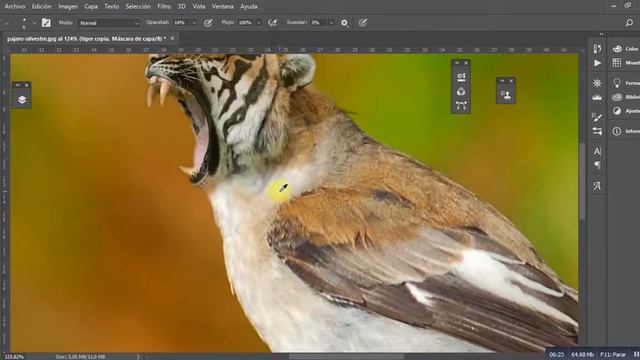Select the pajaro-silvestre.jpg document tab

click(x=86, y=38)
